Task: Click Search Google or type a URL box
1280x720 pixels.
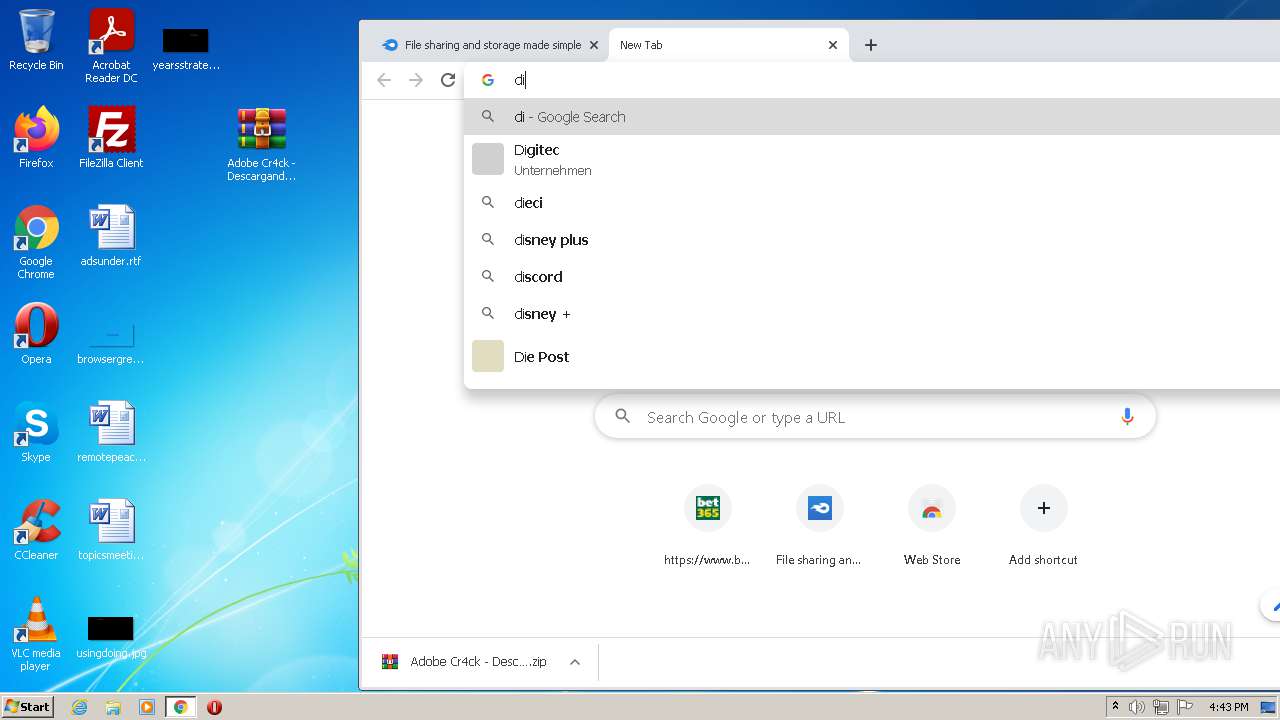Action: (x=875, y=417)
